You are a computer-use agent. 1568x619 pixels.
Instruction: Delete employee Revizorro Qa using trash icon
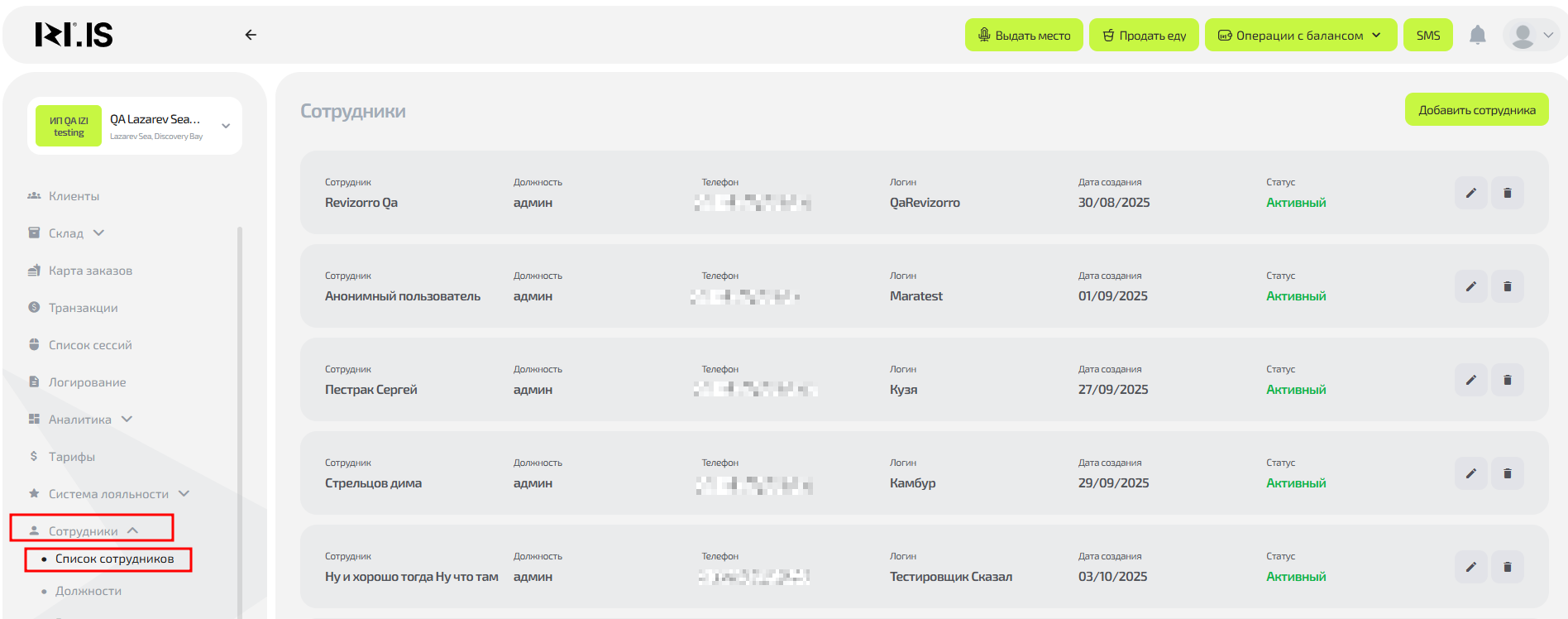[1507, 193]
